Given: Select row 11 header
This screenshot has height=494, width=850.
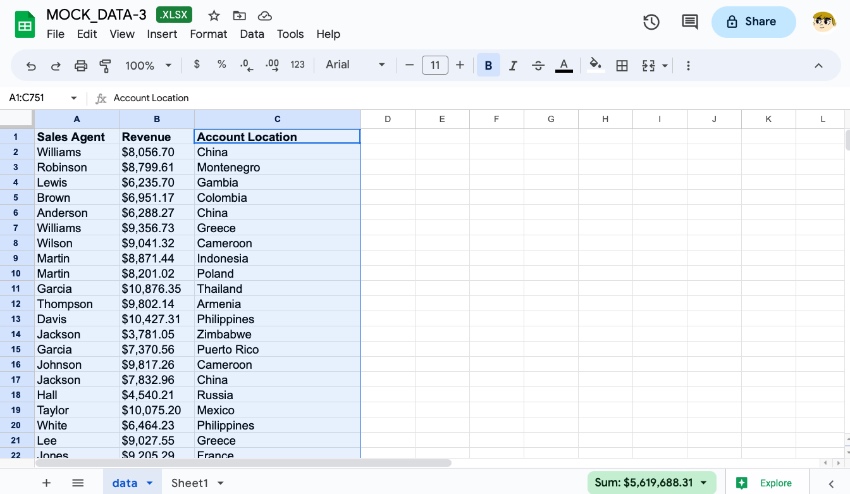Looking at the screenshot, I should pos(16,288).
